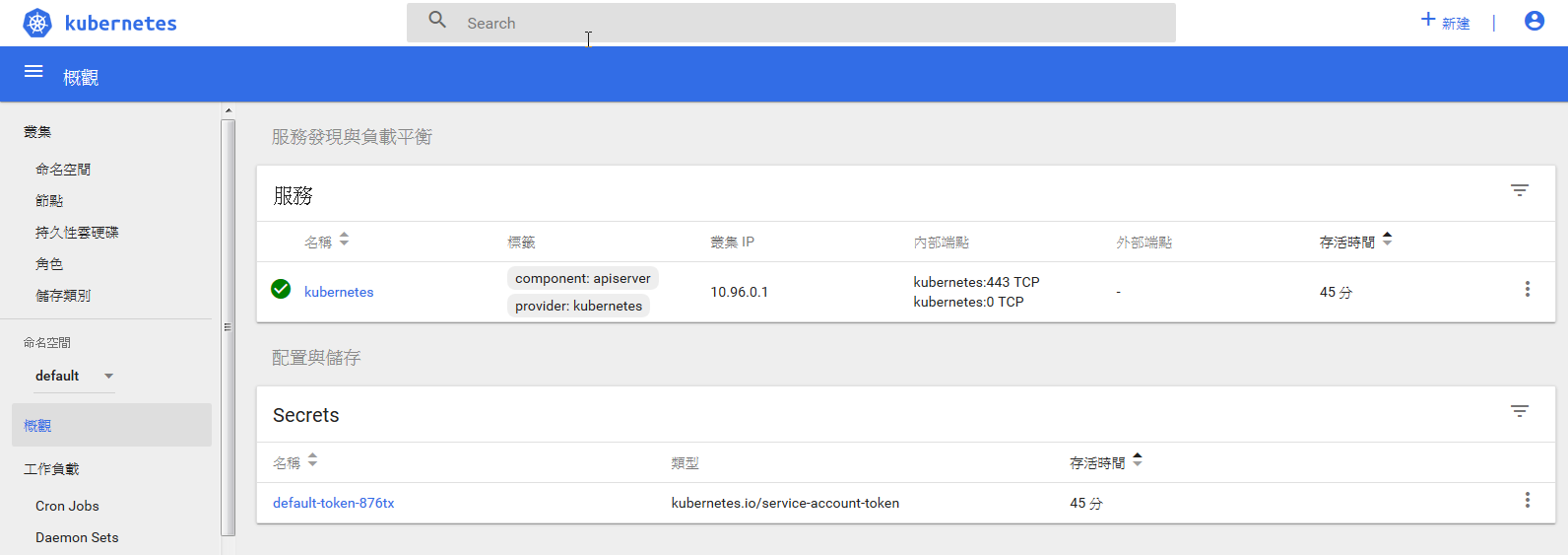1568x555 pixels.
Task: Open the hamburger menu icon
Action: coord(33,71)
